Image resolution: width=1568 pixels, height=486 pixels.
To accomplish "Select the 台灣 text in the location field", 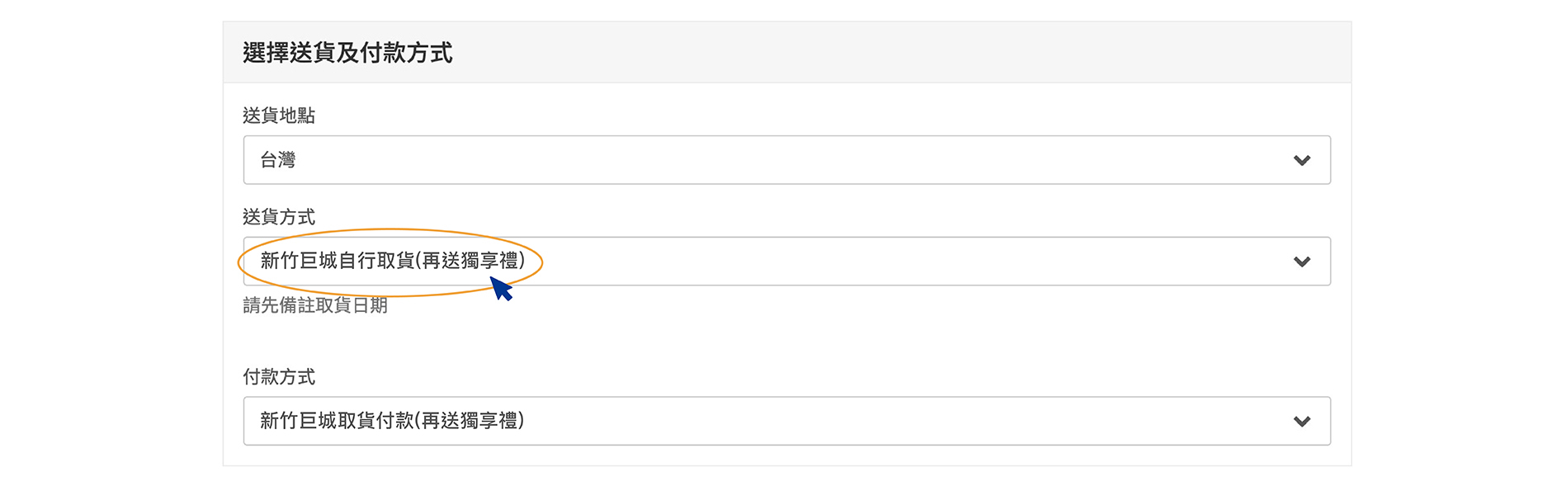I will [277, 160].
